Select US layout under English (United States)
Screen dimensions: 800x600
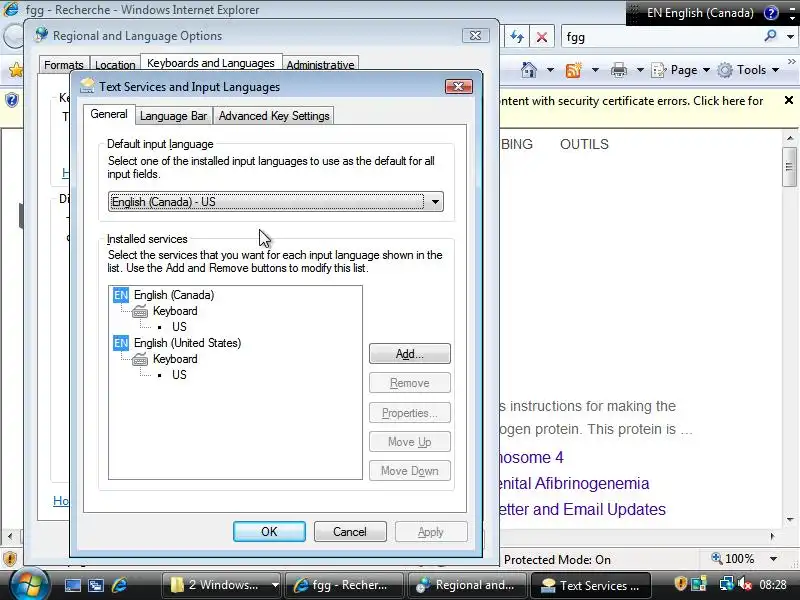click(179, 374)
